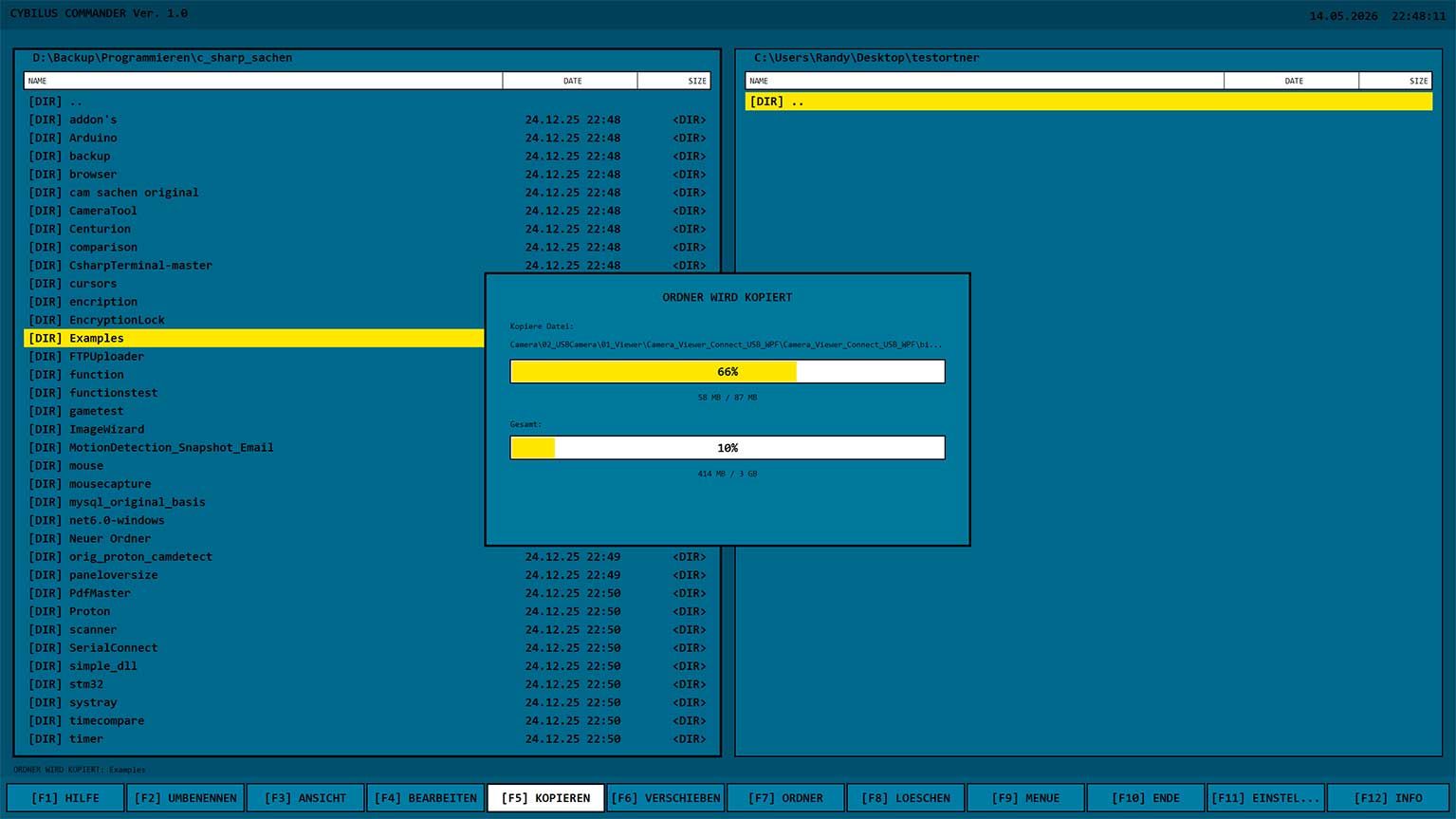
Task: Select the '..' parent entry in left panel
Action: [367, 102]
